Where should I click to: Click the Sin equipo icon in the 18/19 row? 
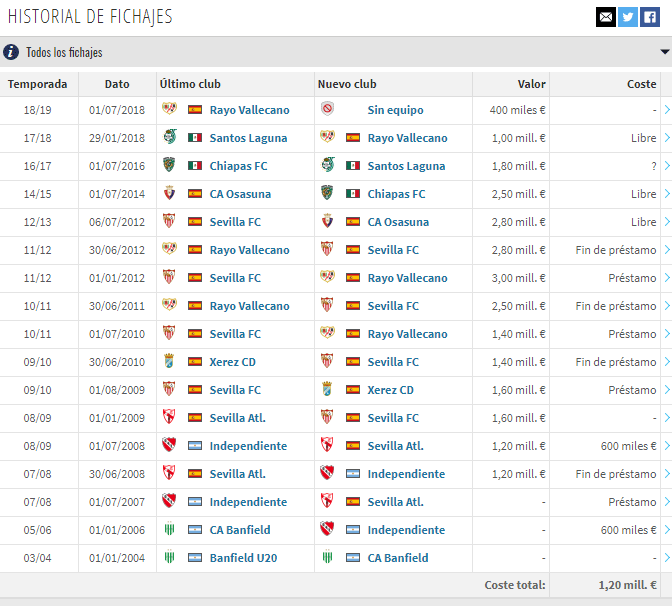(x=326, y=110)
